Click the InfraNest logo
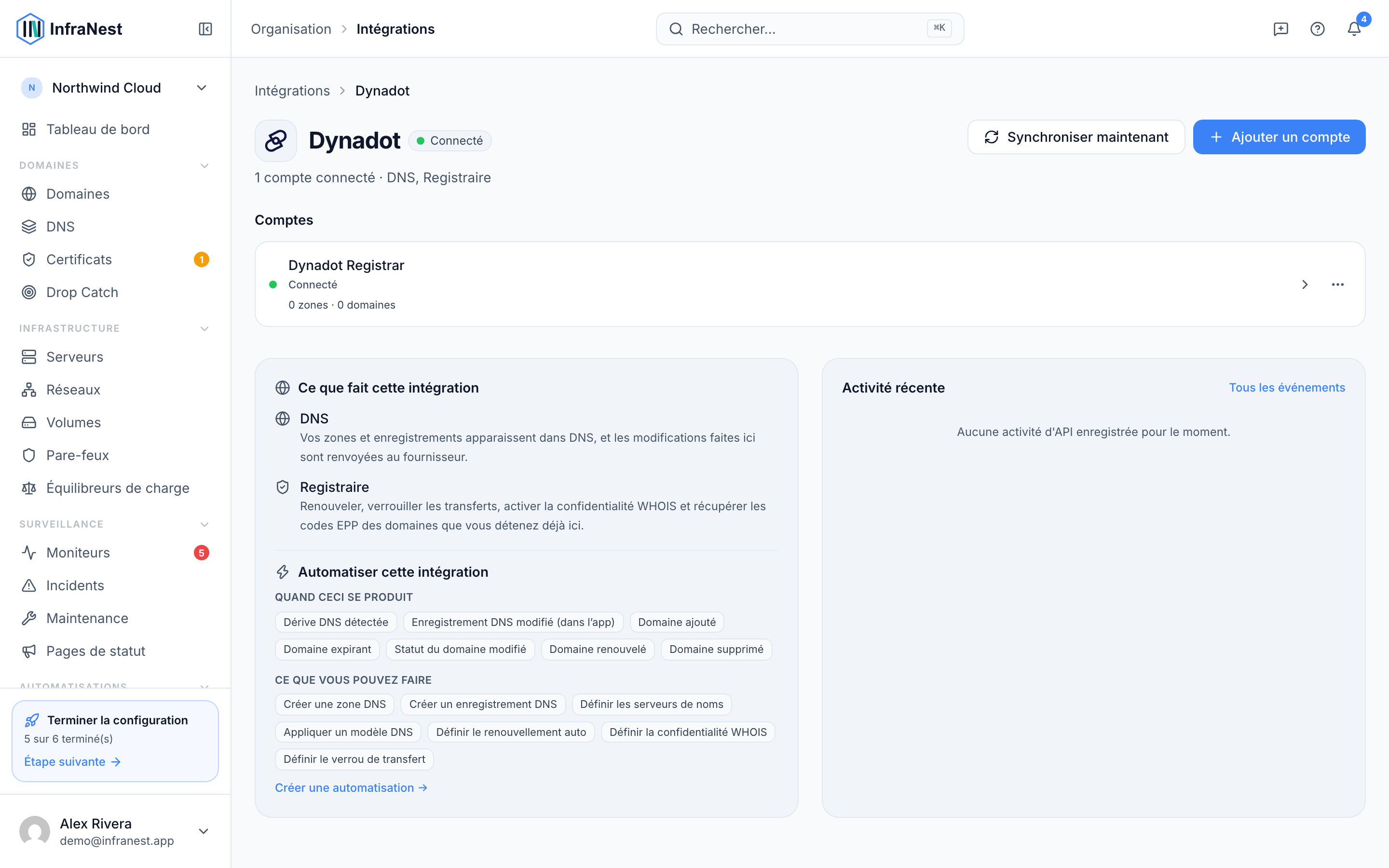The width and height of the screenshot is (1389, 868). click(69, 29)
